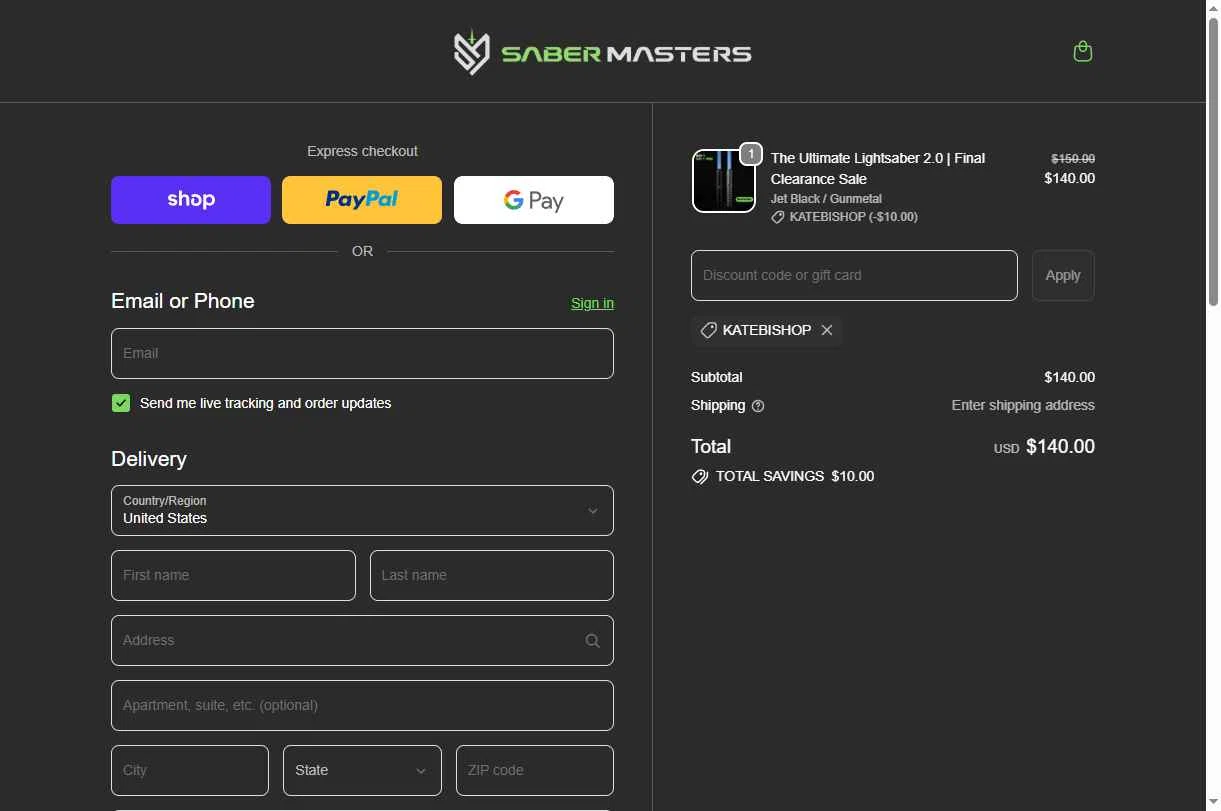Click the address search magnifier icon
This screenshot has width=1221, height=811.
click(593, 641)
